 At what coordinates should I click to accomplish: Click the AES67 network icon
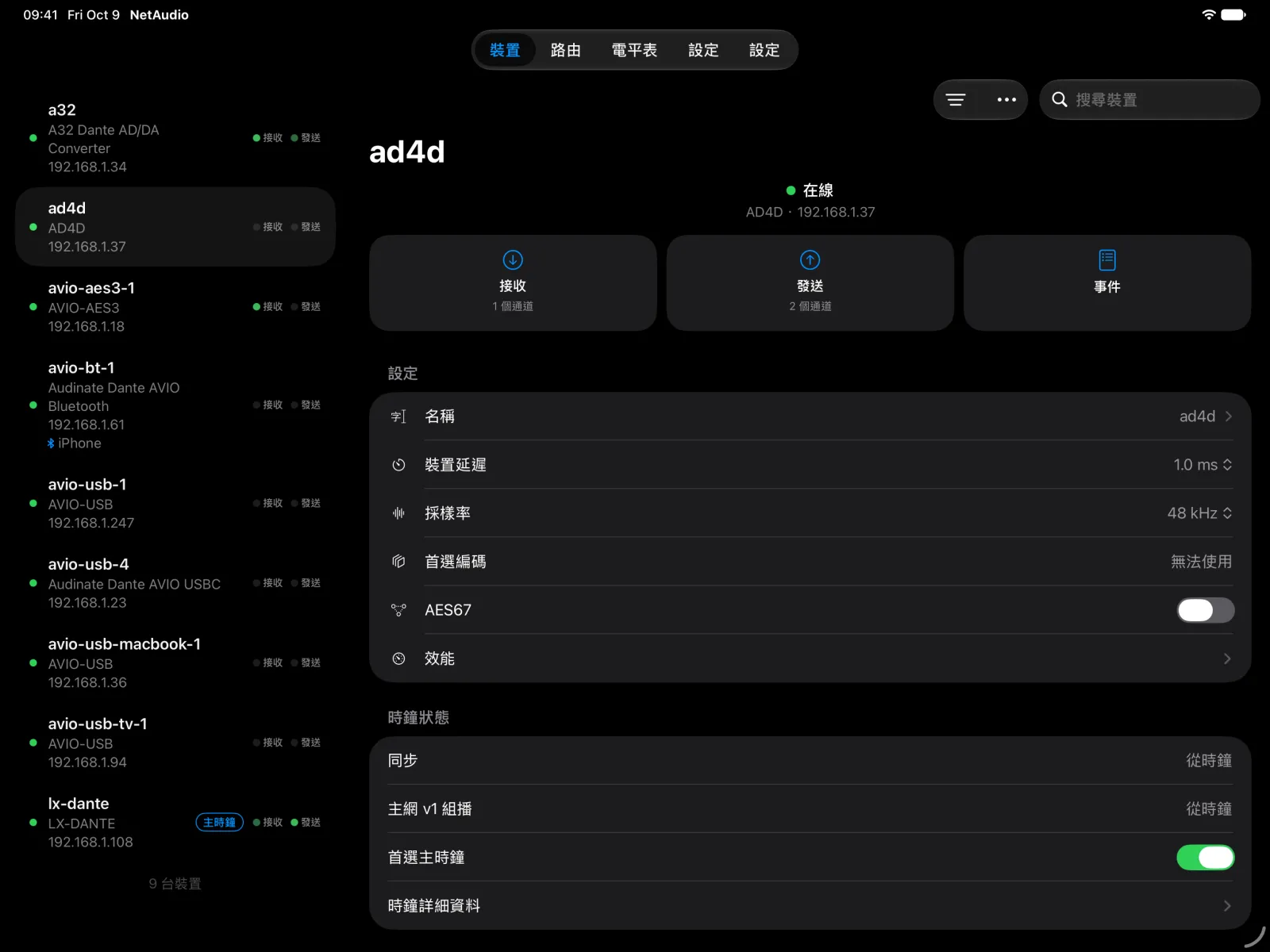pyautogui.click(x=398, y=610)
